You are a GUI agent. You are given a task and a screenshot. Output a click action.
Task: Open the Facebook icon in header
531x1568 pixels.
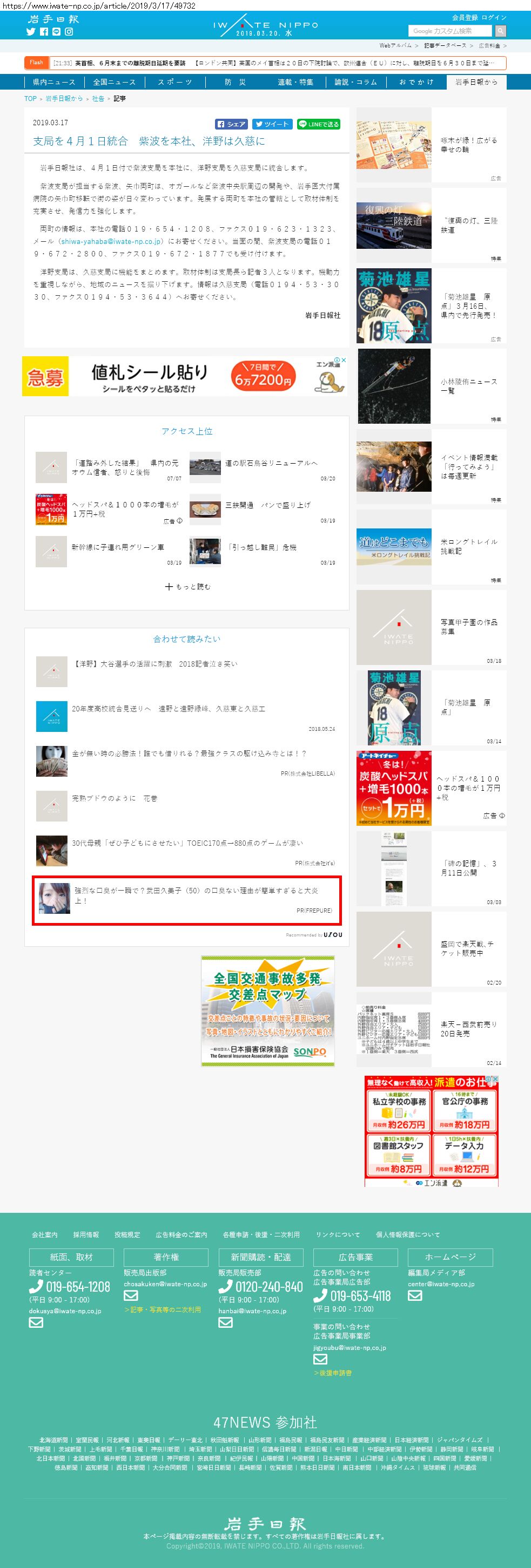coord(44,32)
